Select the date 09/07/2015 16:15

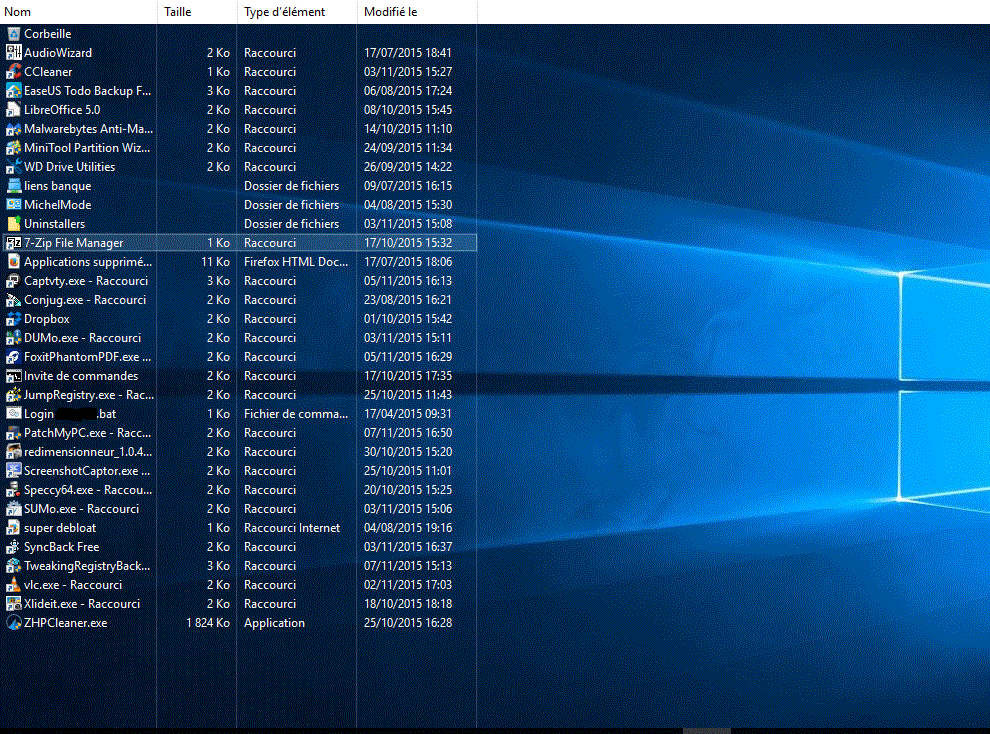pyautogui.click(x=408, y=186)
